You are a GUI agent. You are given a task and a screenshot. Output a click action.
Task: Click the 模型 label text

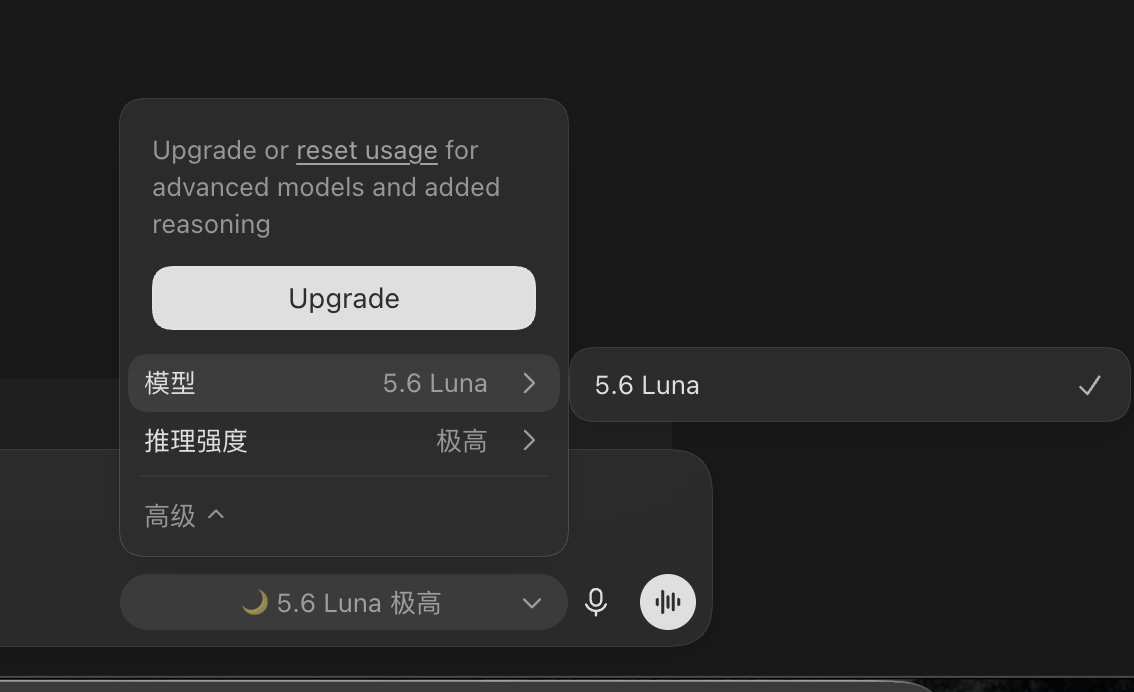170,383
